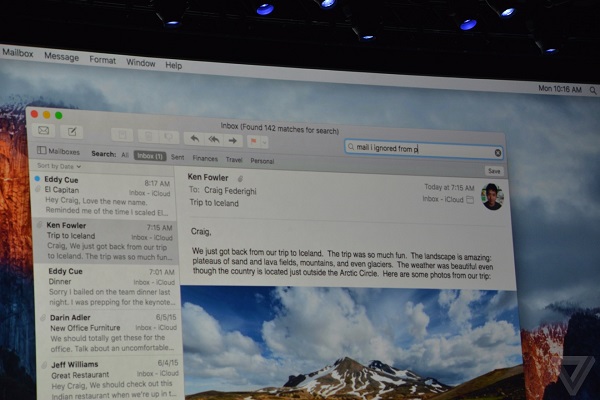This screenshot has height=400, width=600.
Task: Click the Get Mail envelope icon
Action: [x=43, y=130]
